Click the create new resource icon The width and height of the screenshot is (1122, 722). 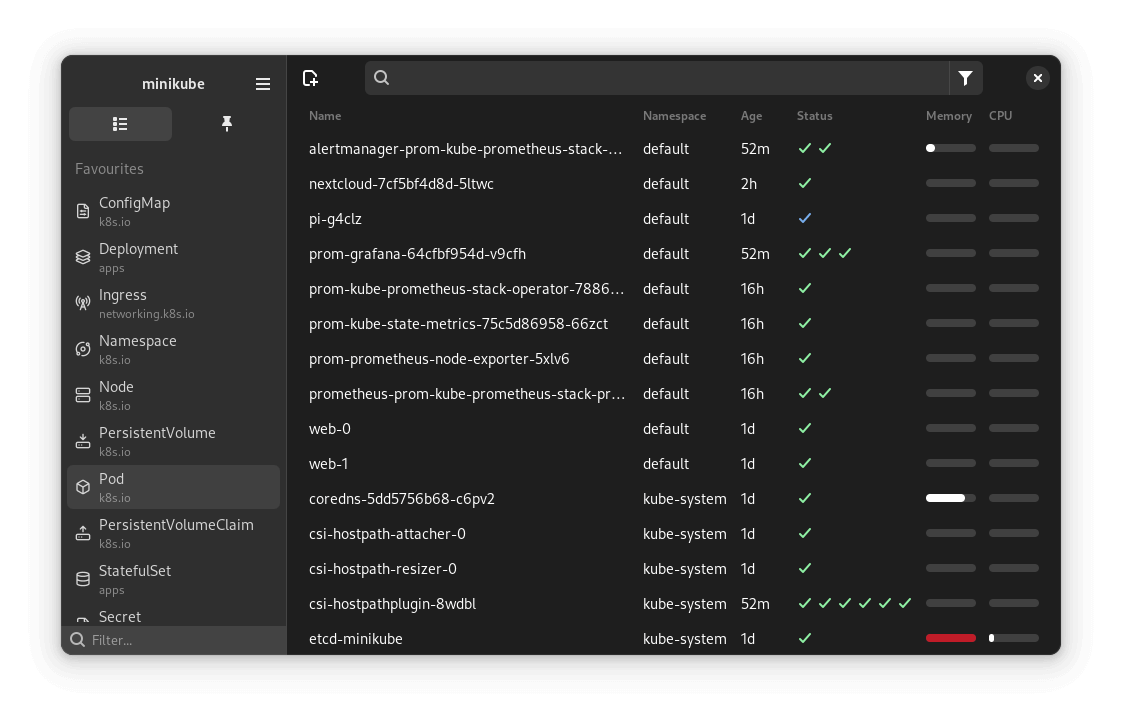310,78
